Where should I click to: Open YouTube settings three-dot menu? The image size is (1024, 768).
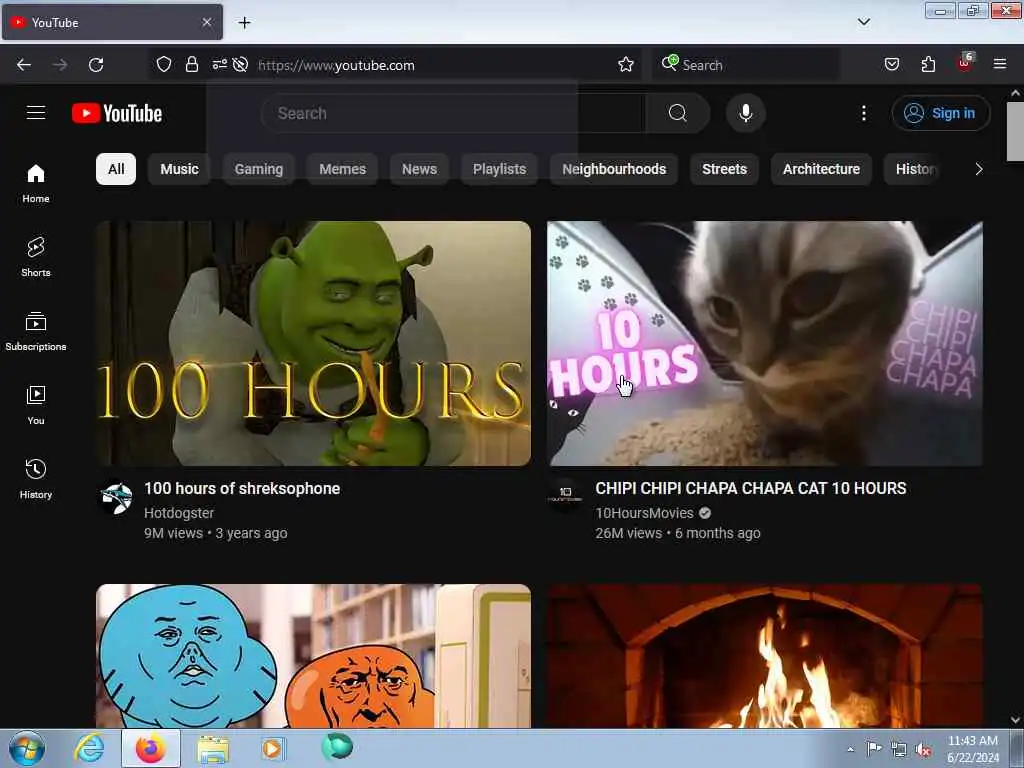point(863,113)
